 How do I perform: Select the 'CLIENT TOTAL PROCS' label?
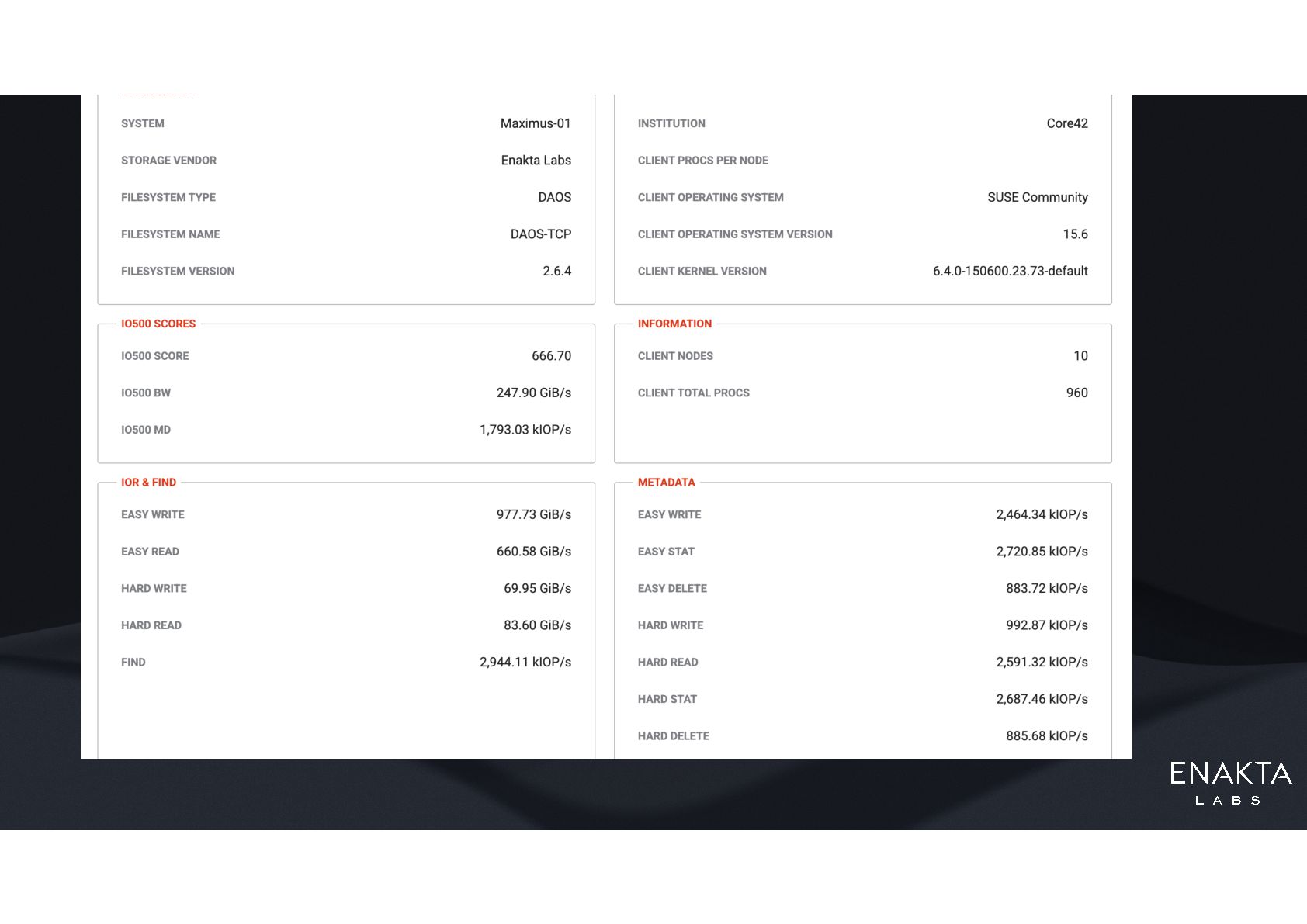(694, 393)
